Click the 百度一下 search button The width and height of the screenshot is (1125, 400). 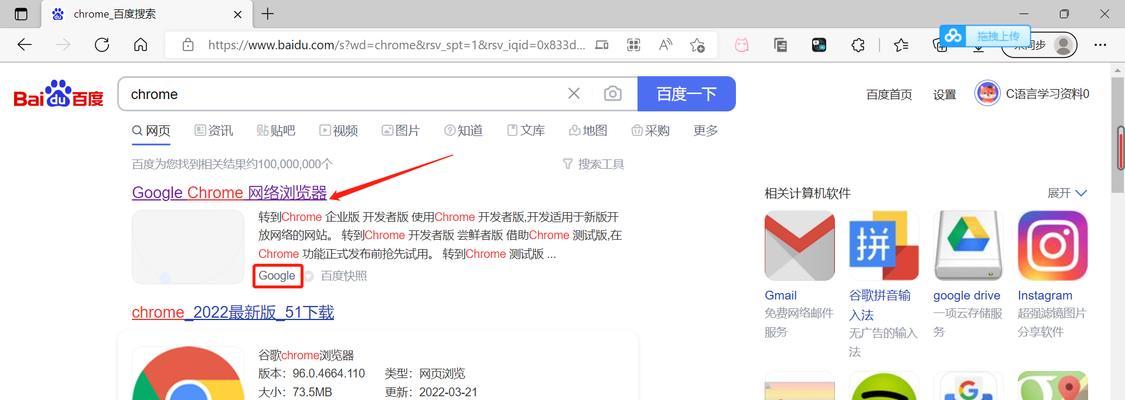pos(687,94)
